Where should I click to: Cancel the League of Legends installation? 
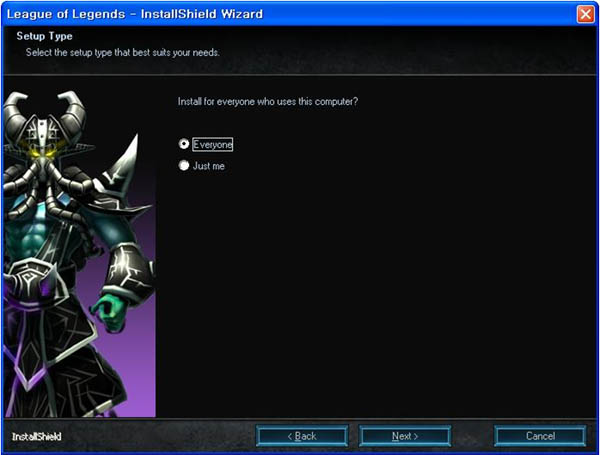540,436
